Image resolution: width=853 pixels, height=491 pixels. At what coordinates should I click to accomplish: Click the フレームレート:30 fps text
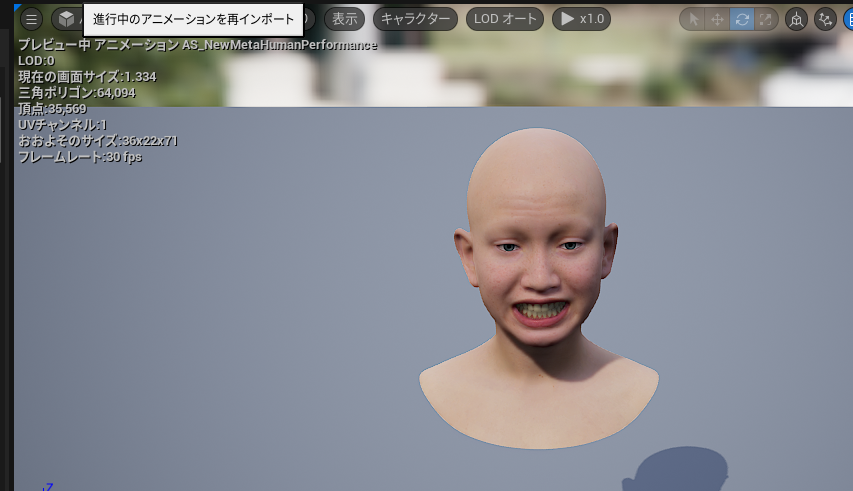point(80,157)
